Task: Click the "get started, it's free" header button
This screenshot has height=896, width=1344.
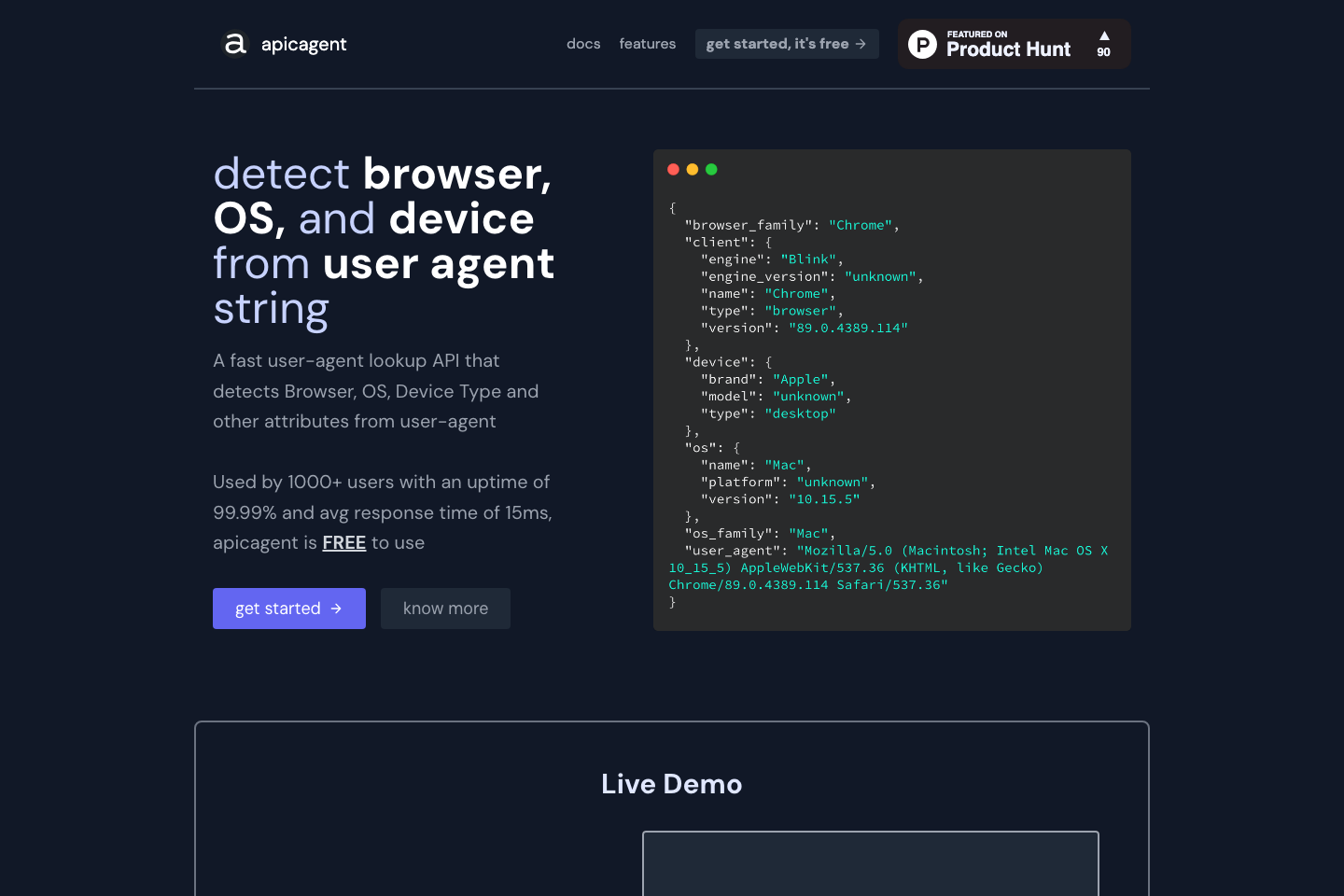Action: pos(787,44)
